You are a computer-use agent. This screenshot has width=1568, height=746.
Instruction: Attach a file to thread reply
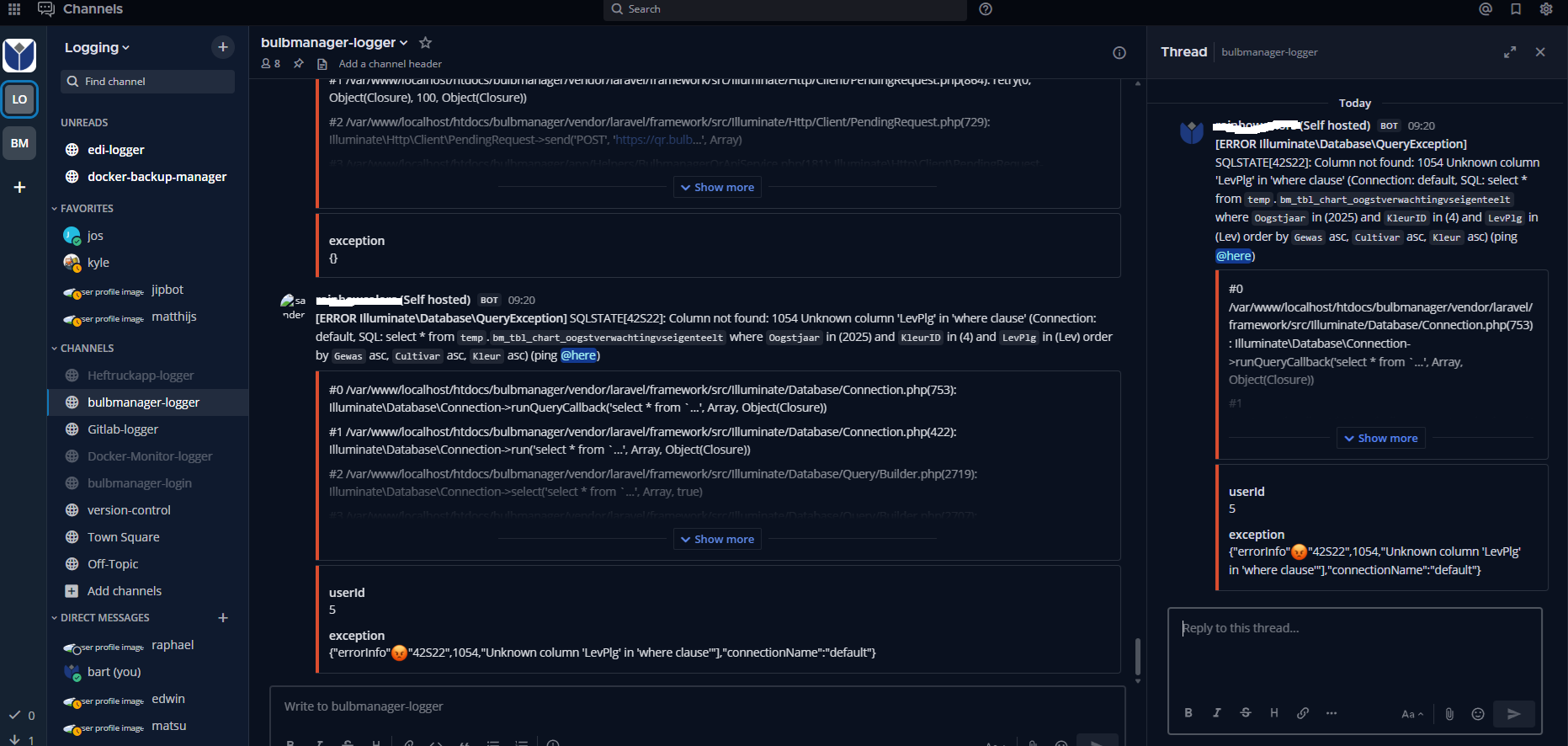tap(1449, 714)
